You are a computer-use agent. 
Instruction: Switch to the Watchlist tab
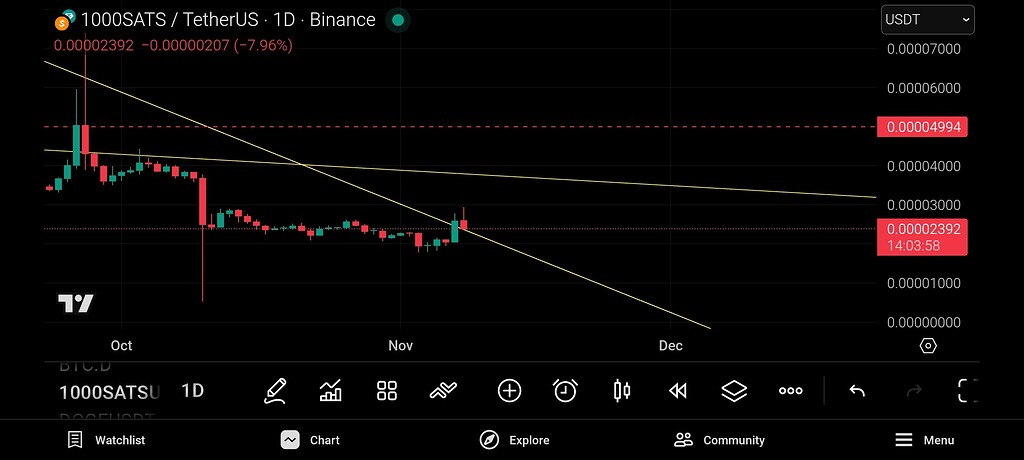click(106, 440)
